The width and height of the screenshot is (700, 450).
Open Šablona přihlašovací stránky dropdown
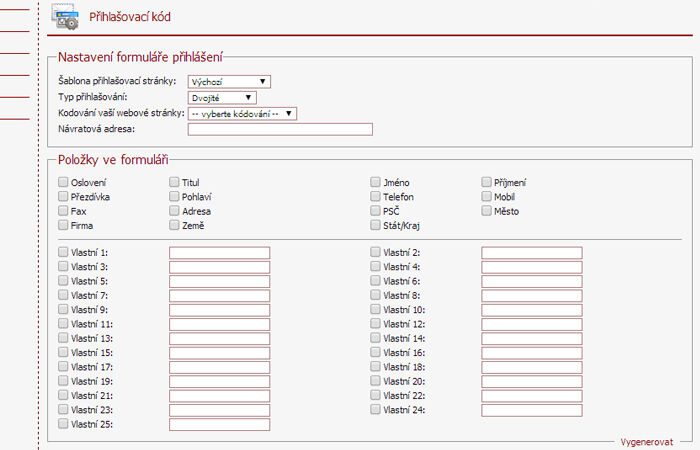pos(229,82)
